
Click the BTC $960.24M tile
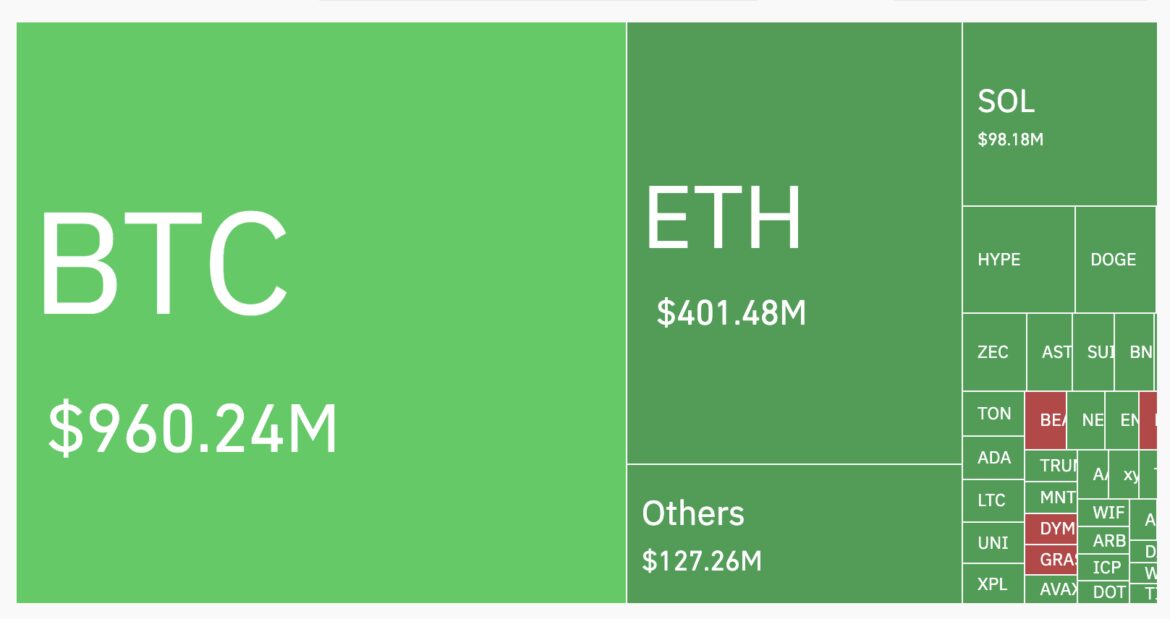click(x=321, y=312)
